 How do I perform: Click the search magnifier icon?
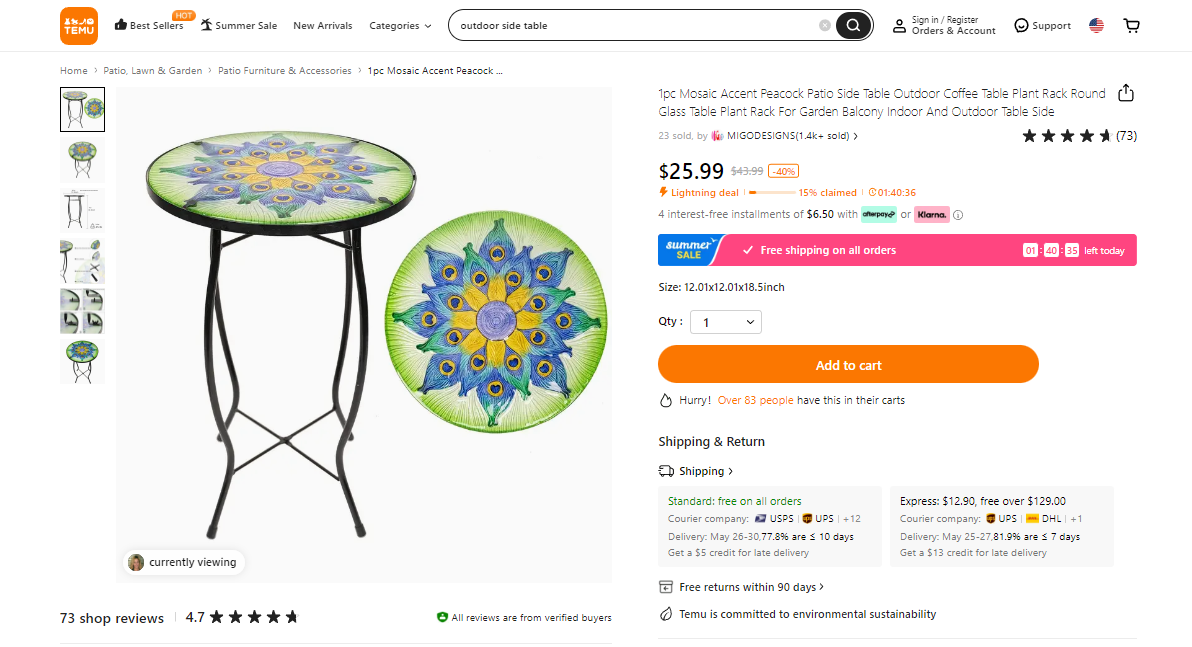pyautogui.click(x=853, y=25)
